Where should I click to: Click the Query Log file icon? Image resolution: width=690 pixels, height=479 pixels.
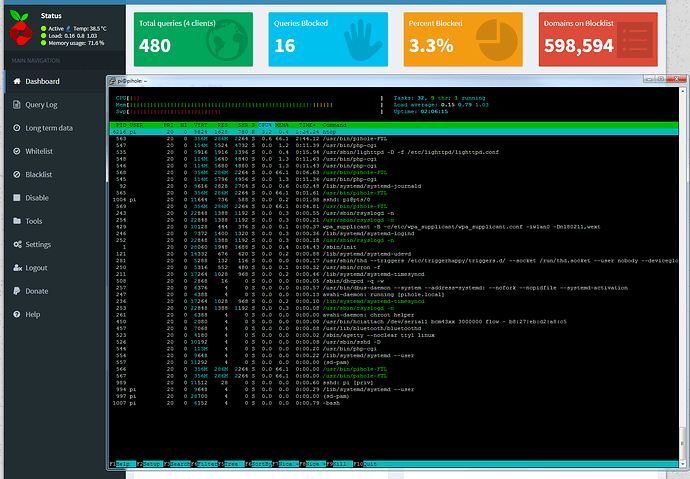[x=17, y=105]
